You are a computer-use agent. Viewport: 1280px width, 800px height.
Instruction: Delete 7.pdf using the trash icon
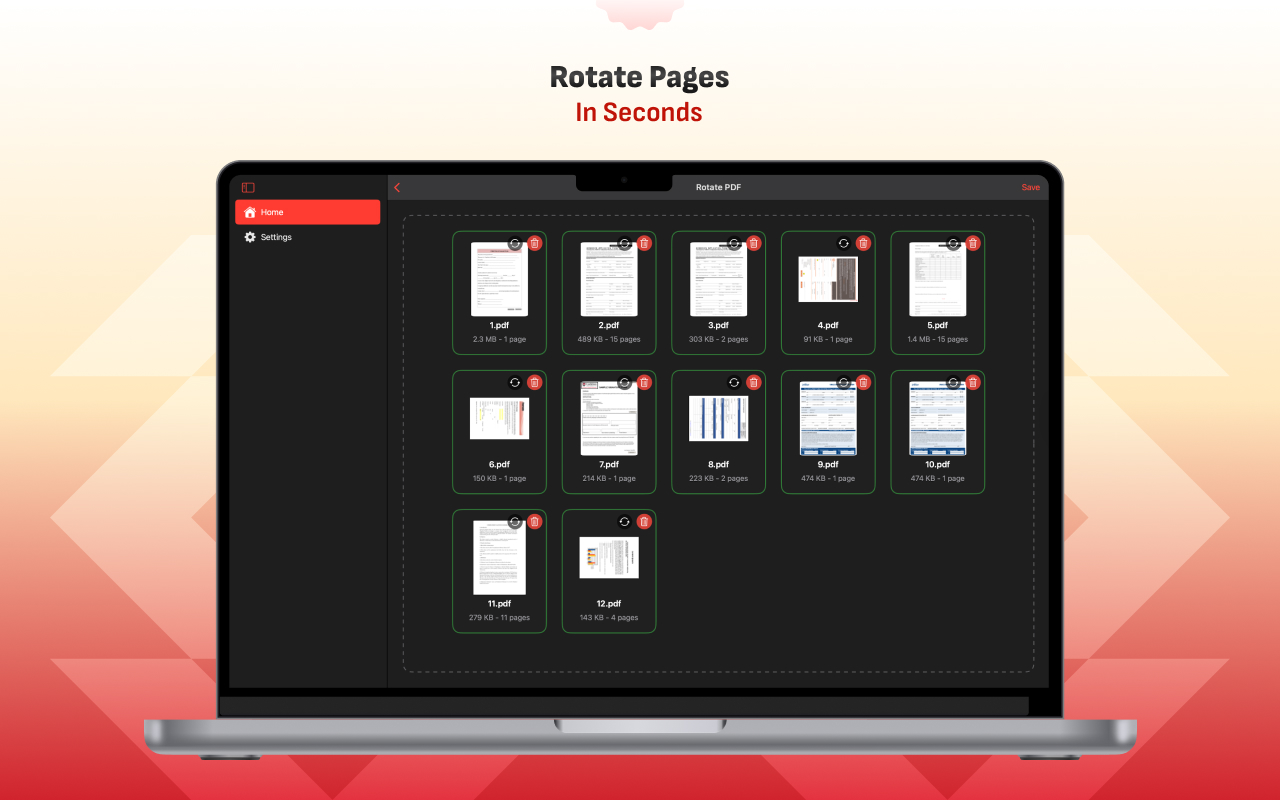[x=644, y=382]
